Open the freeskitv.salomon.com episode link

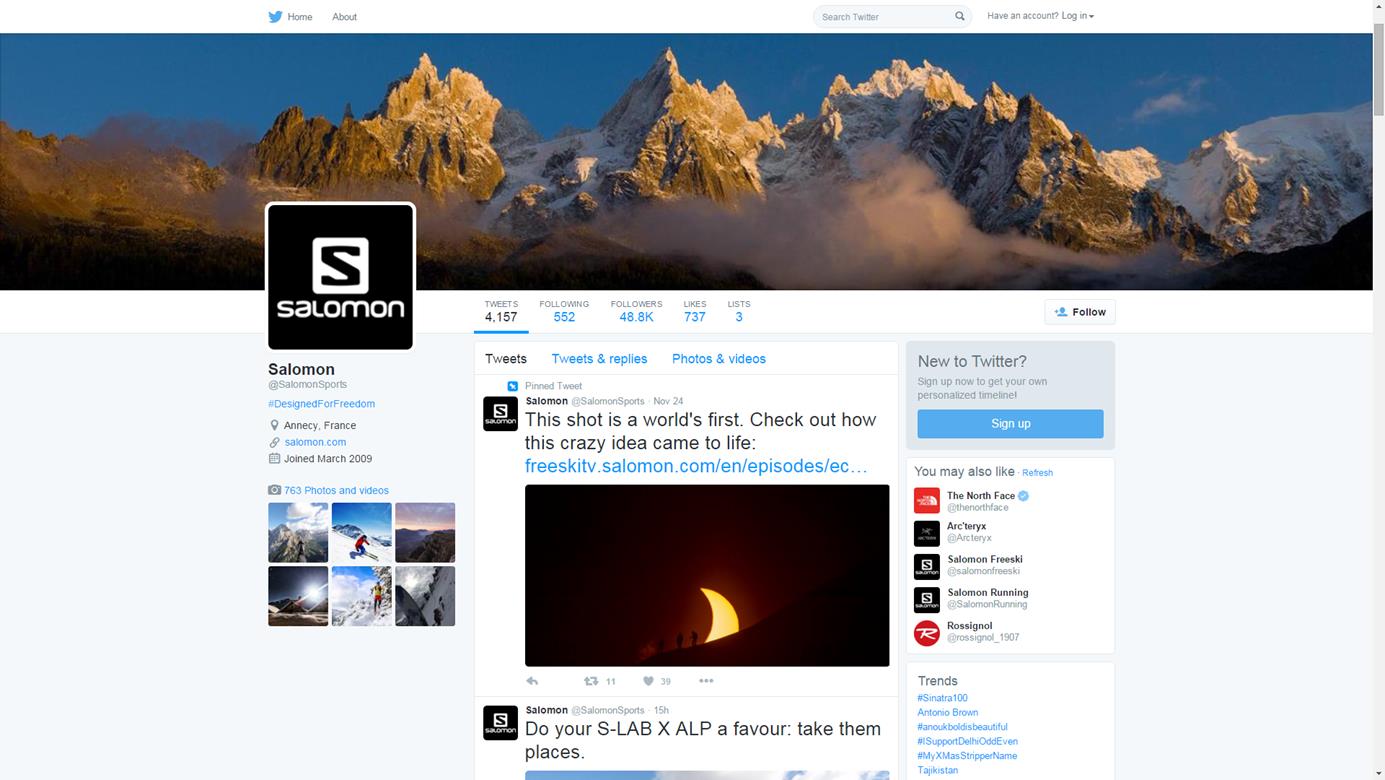(x=696, y=466)
